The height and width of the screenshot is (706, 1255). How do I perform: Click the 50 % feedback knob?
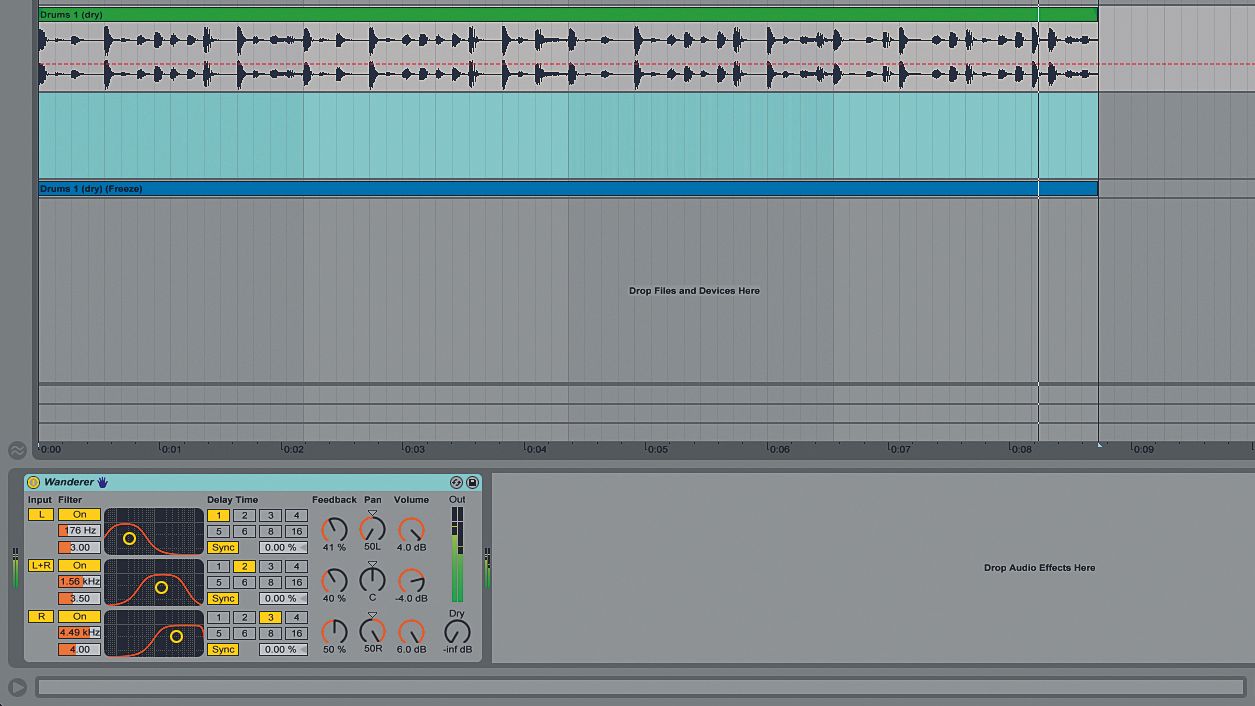click(334, 631)
